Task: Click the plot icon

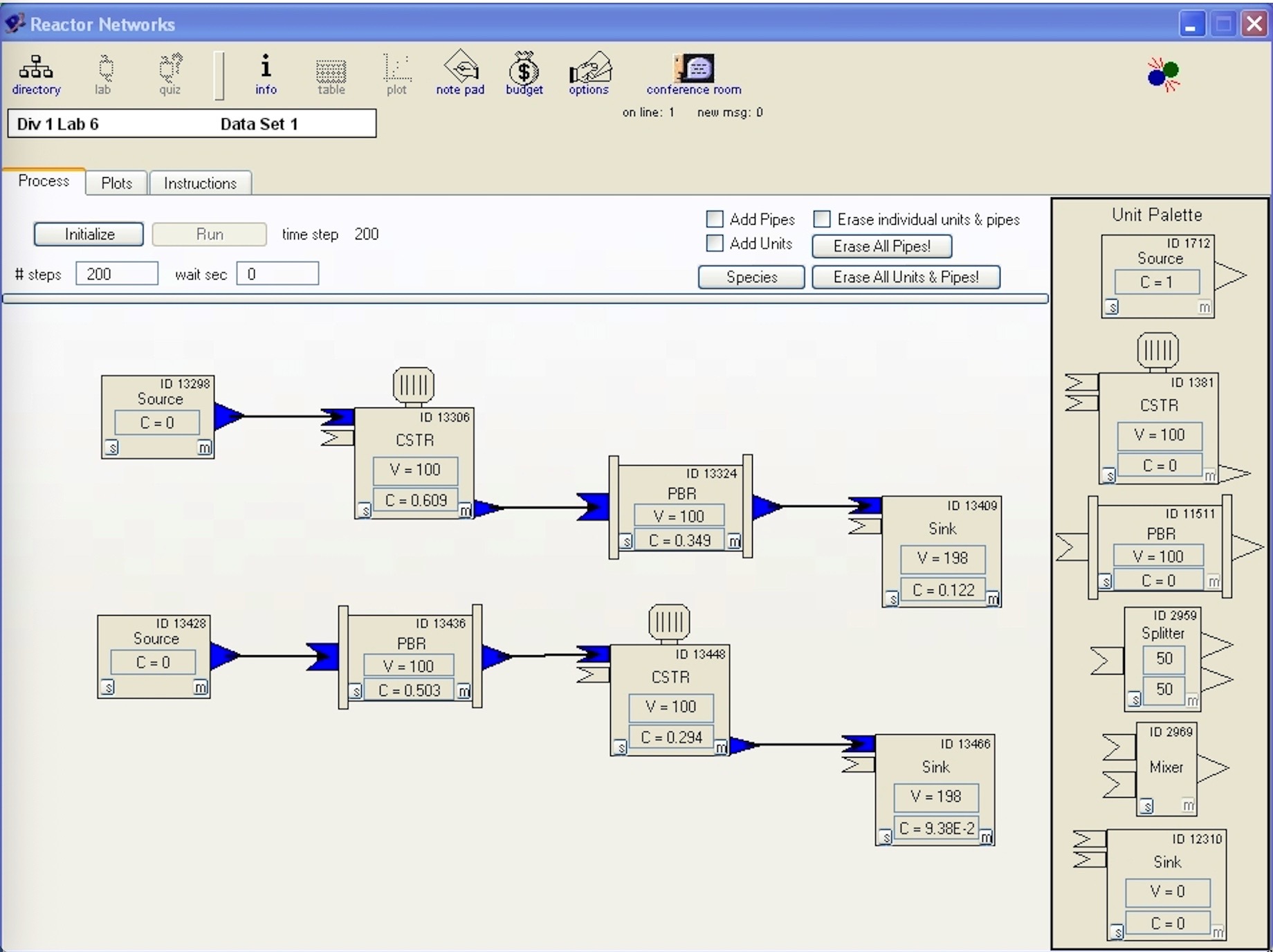Action: point(396,75)
